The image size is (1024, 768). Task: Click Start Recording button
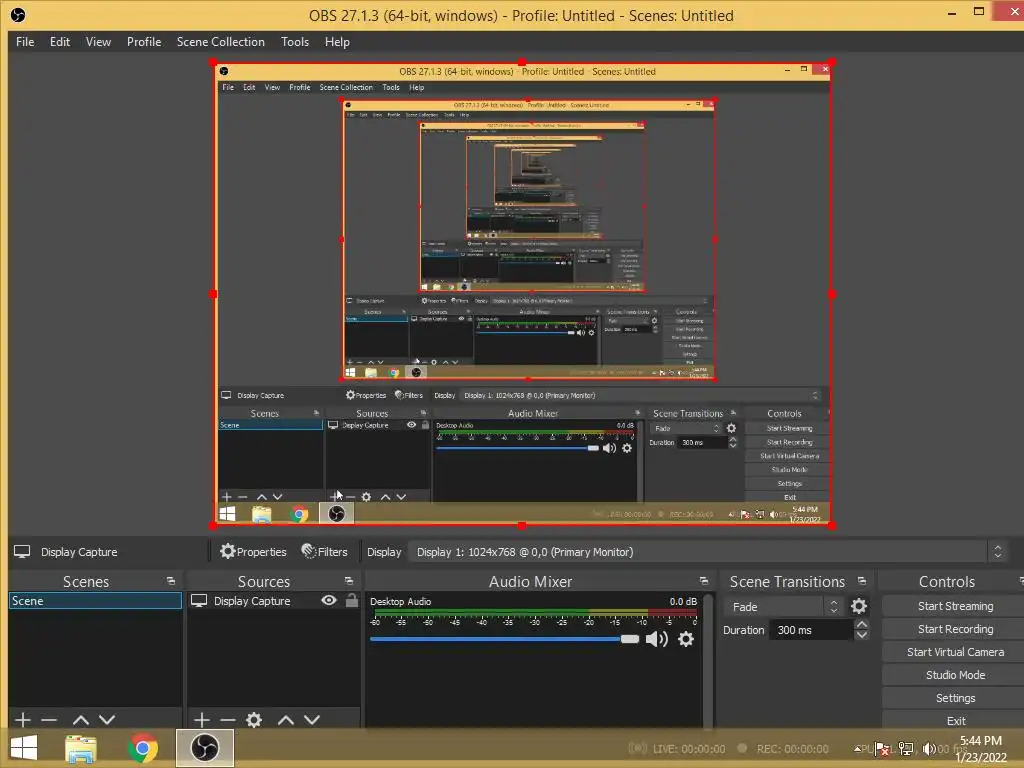[955, 629]
